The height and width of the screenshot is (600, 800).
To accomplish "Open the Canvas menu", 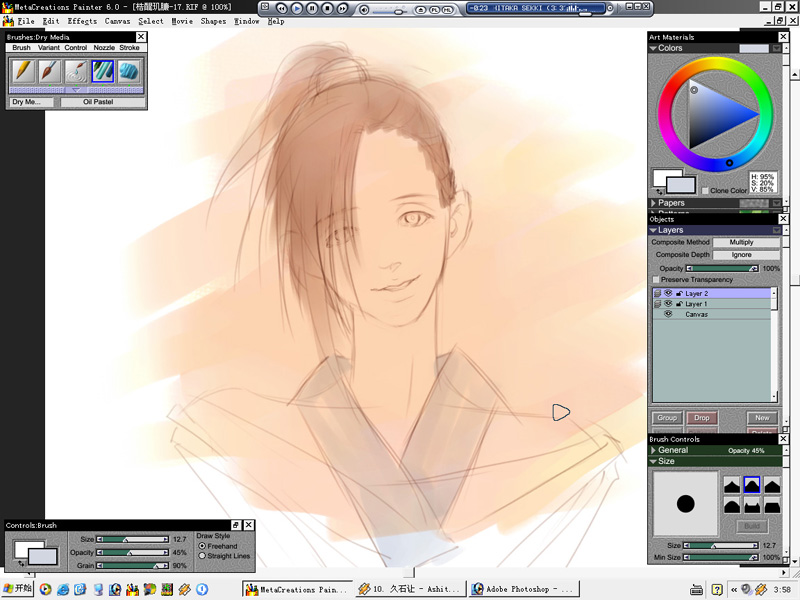I will (x=117, y=21).
